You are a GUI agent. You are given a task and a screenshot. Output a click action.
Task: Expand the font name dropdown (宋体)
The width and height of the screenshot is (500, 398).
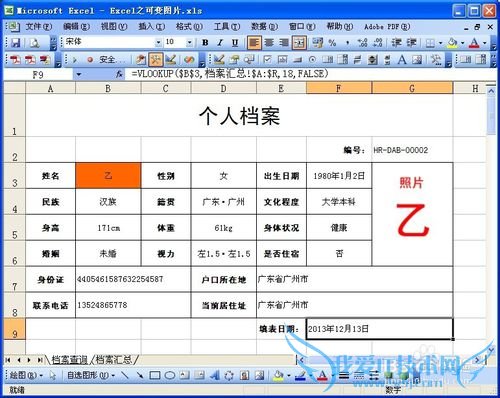click(158, 42)
